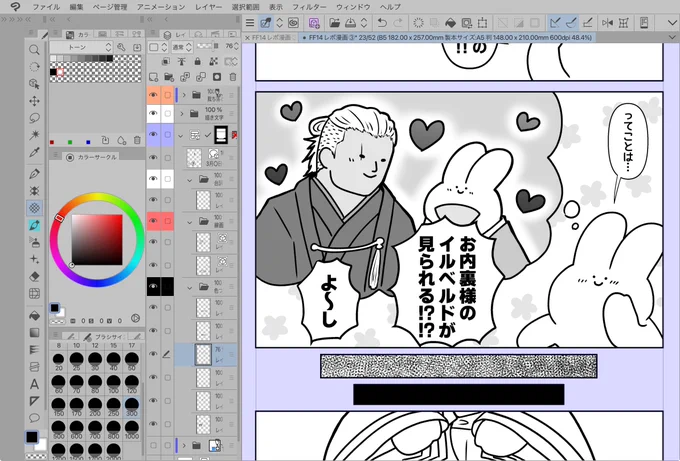Choose the 20 brush size preset
Viewport: 680px width, 461px height.
click(x=59, y=359)
